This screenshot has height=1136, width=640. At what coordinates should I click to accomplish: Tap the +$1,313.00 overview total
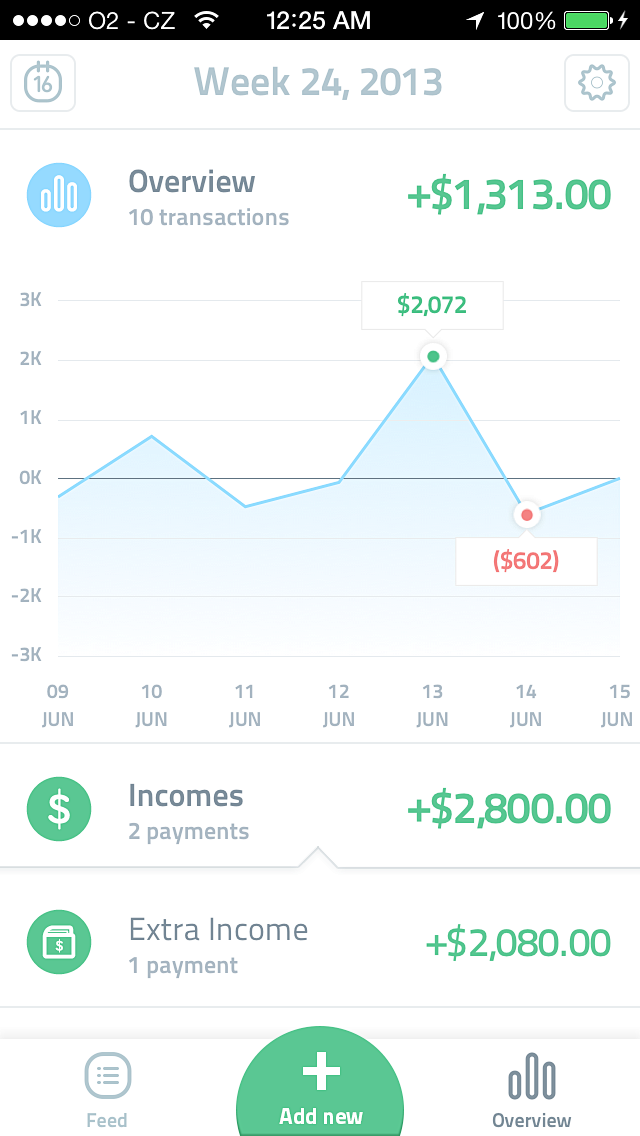509,196
